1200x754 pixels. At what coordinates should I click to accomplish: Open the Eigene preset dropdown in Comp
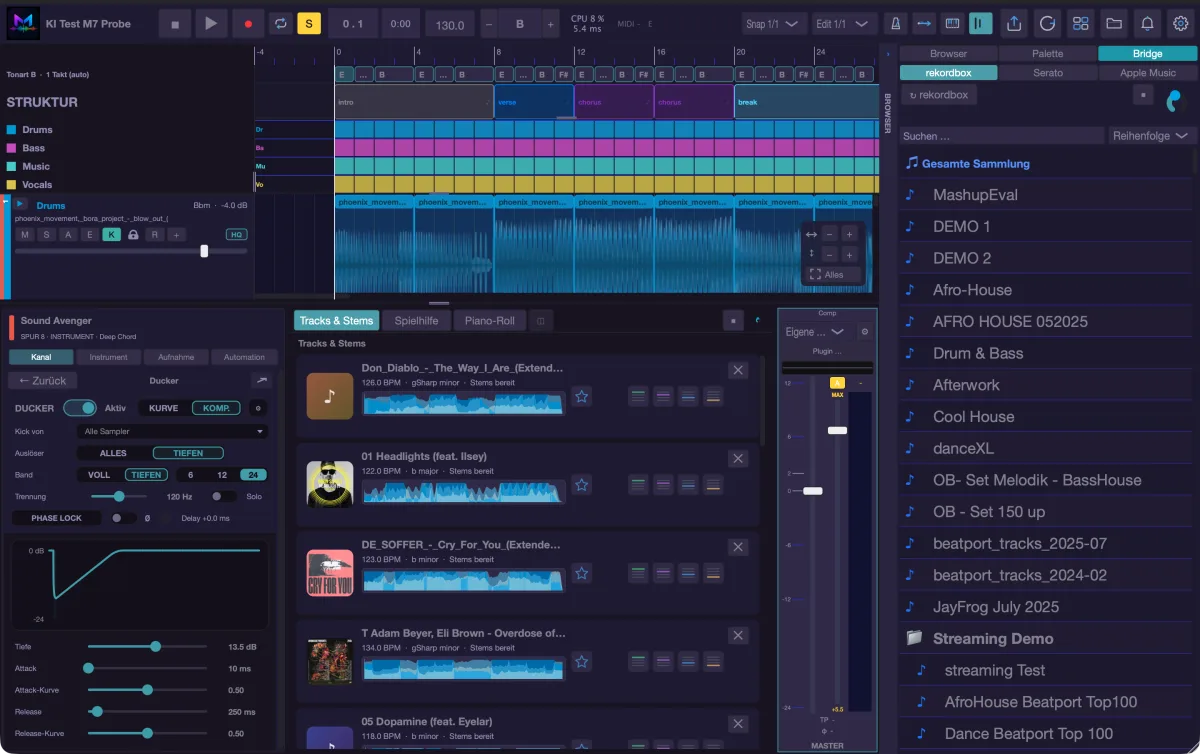coord(815,332)
